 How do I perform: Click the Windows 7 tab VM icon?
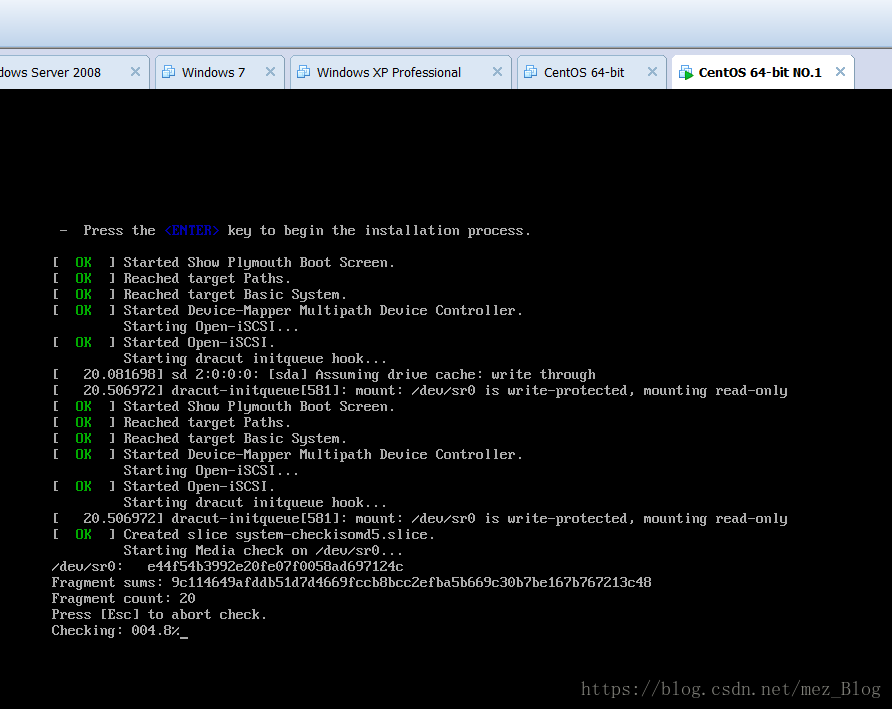[167, 72]
